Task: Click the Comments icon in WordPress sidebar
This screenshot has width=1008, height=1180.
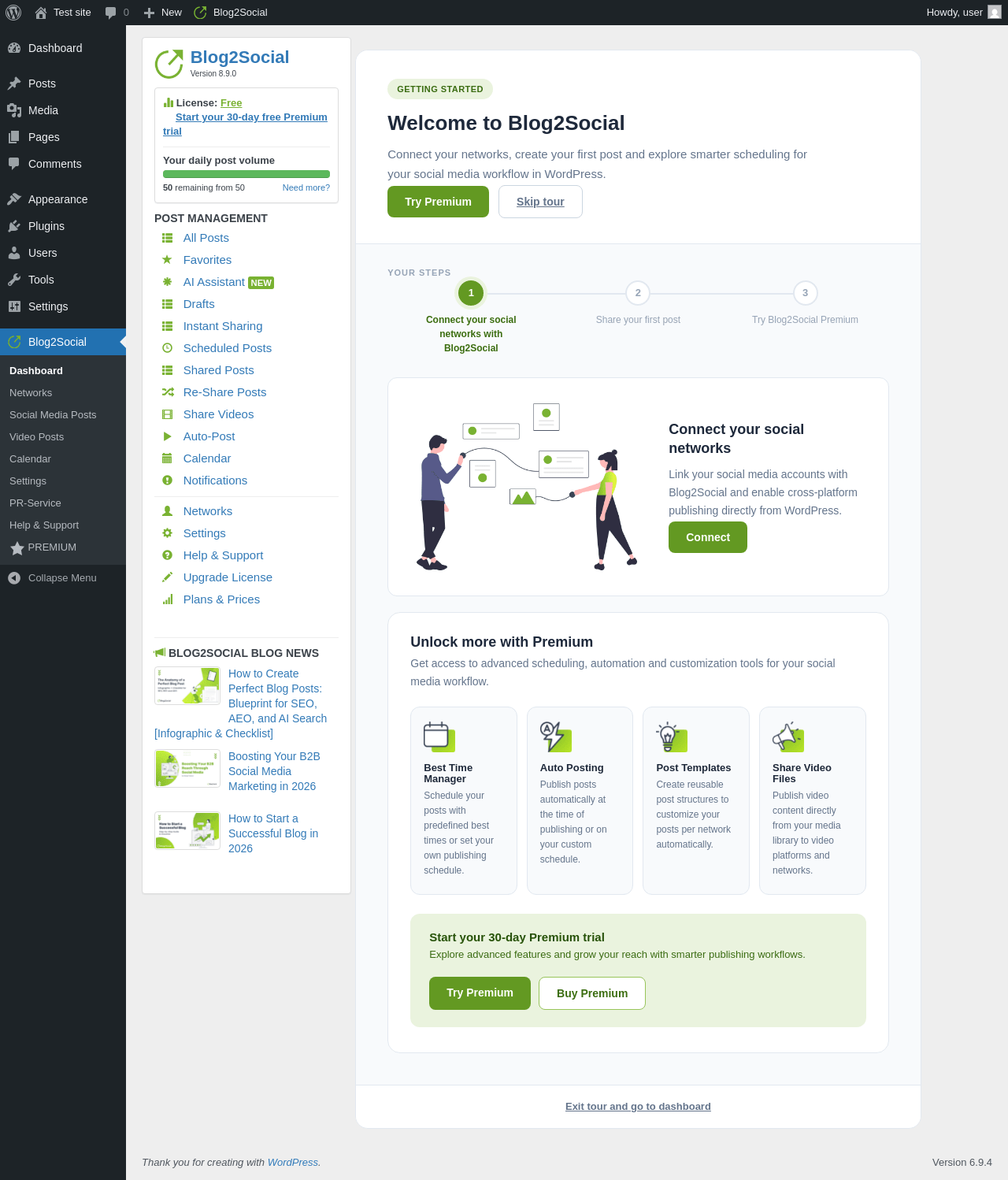Action: click(14, 164)
